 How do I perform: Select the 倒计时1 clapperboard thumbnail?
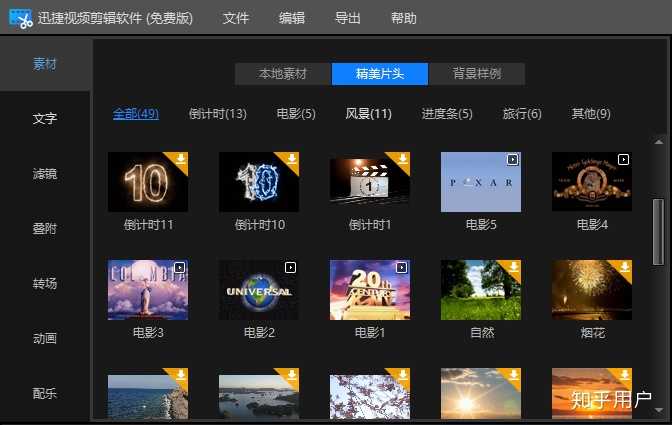tap(370, 182)
